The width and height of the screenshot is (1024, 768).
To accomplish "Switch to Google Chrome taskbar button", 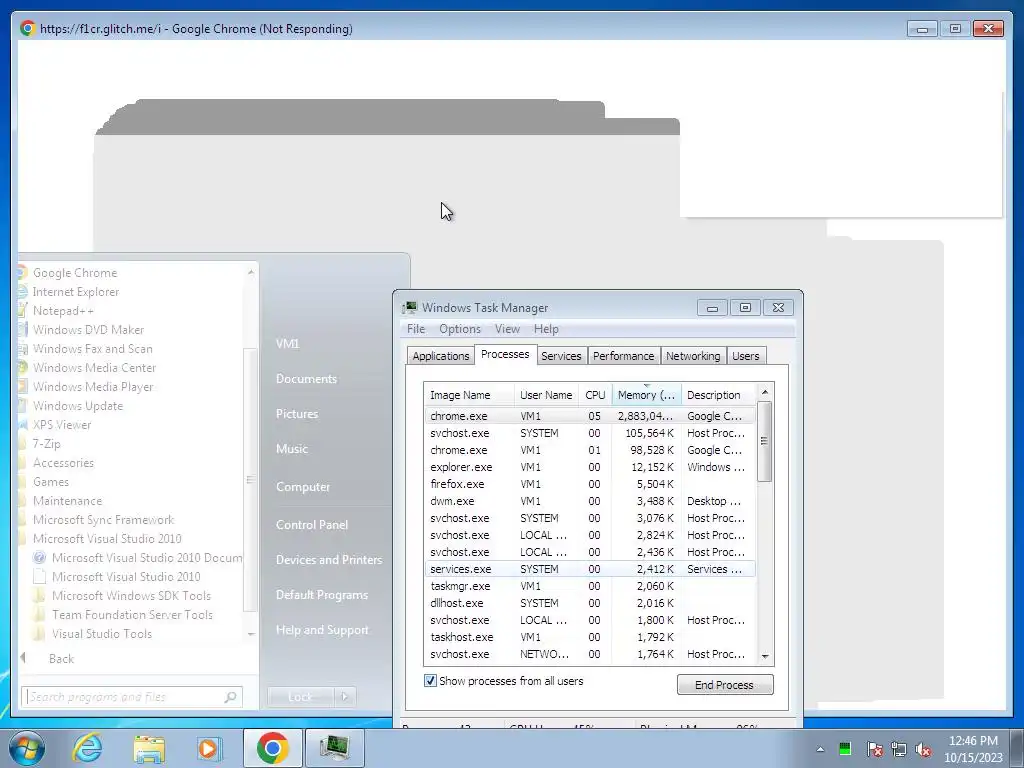I will click(x=272, y=748).
